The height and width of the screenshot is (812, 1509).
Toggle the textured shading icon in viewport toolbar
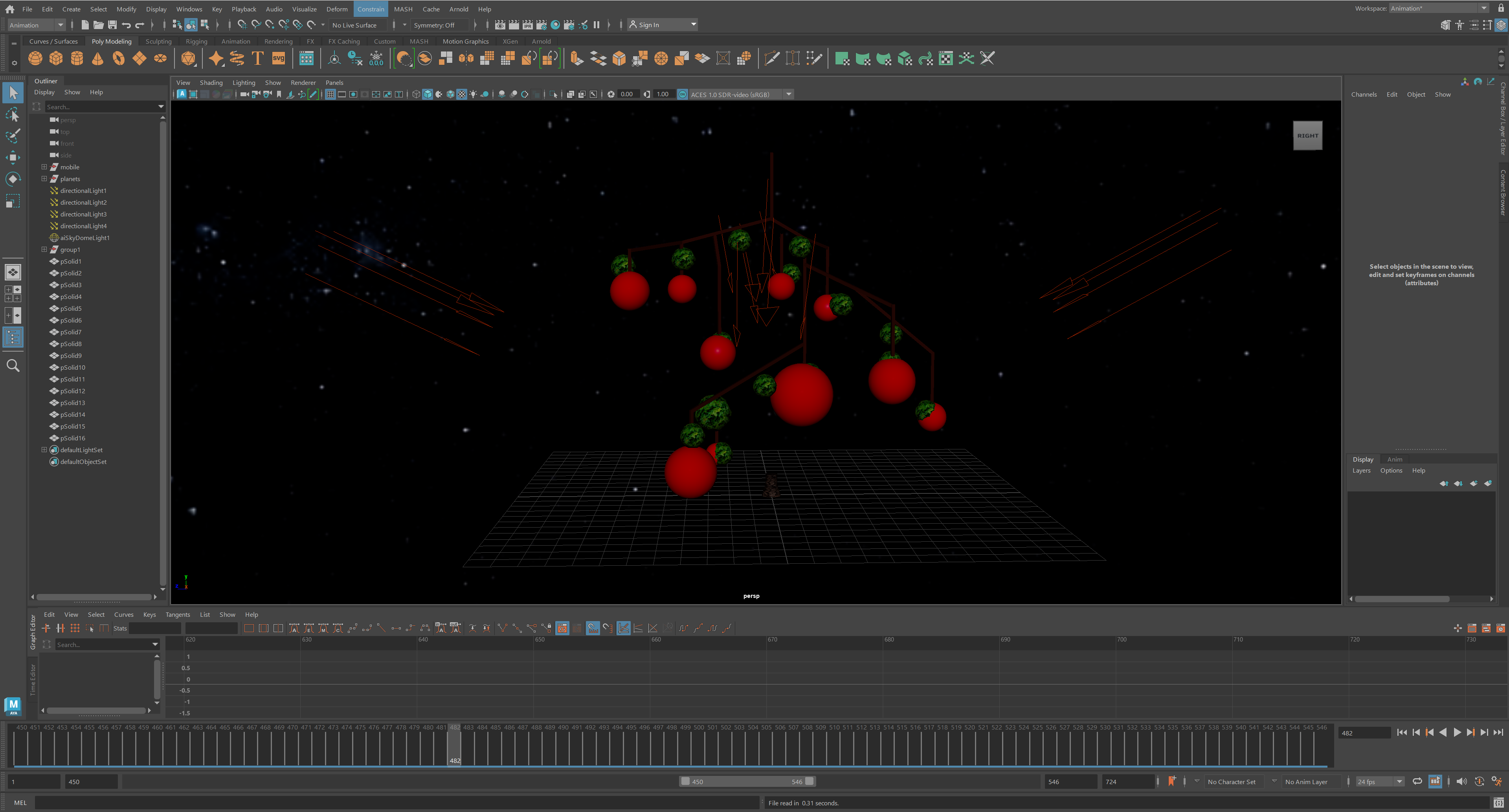[462, 94]
